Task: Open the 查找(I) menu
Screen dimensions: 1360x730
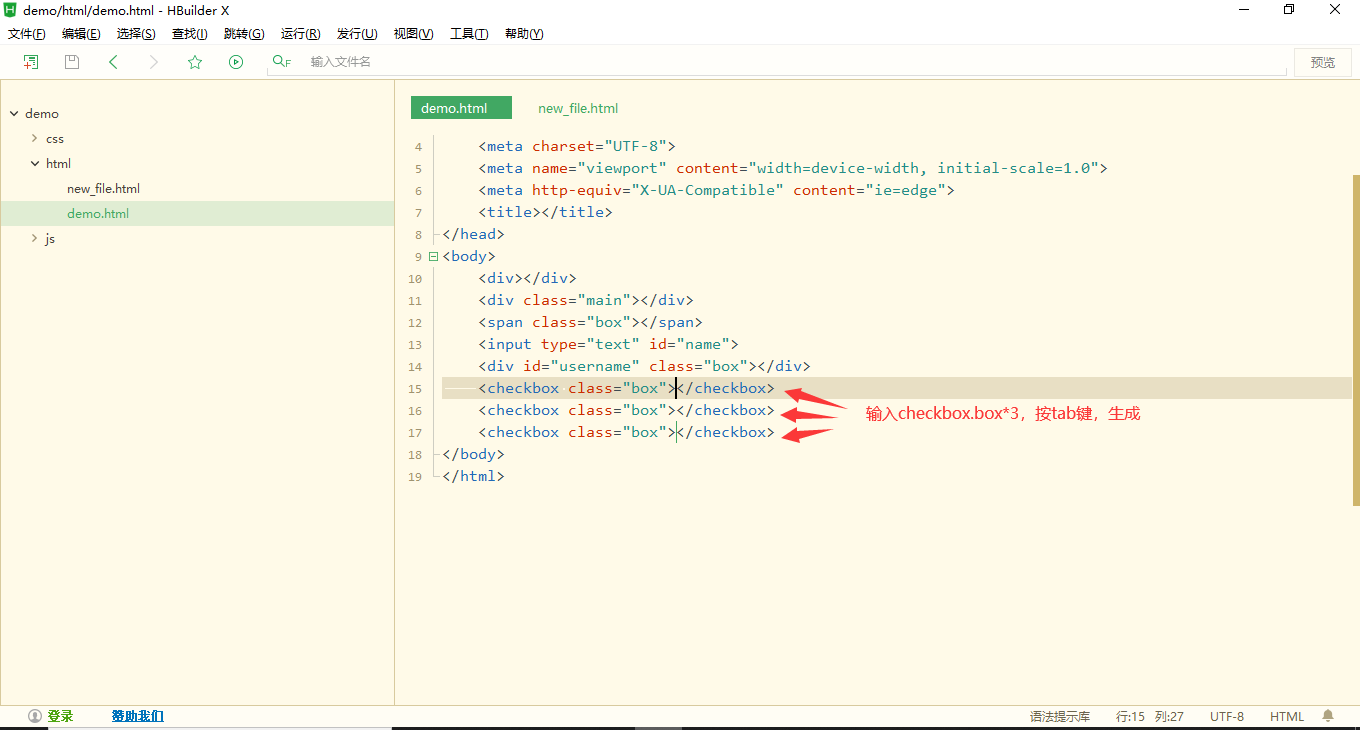Action: point(189,34)
